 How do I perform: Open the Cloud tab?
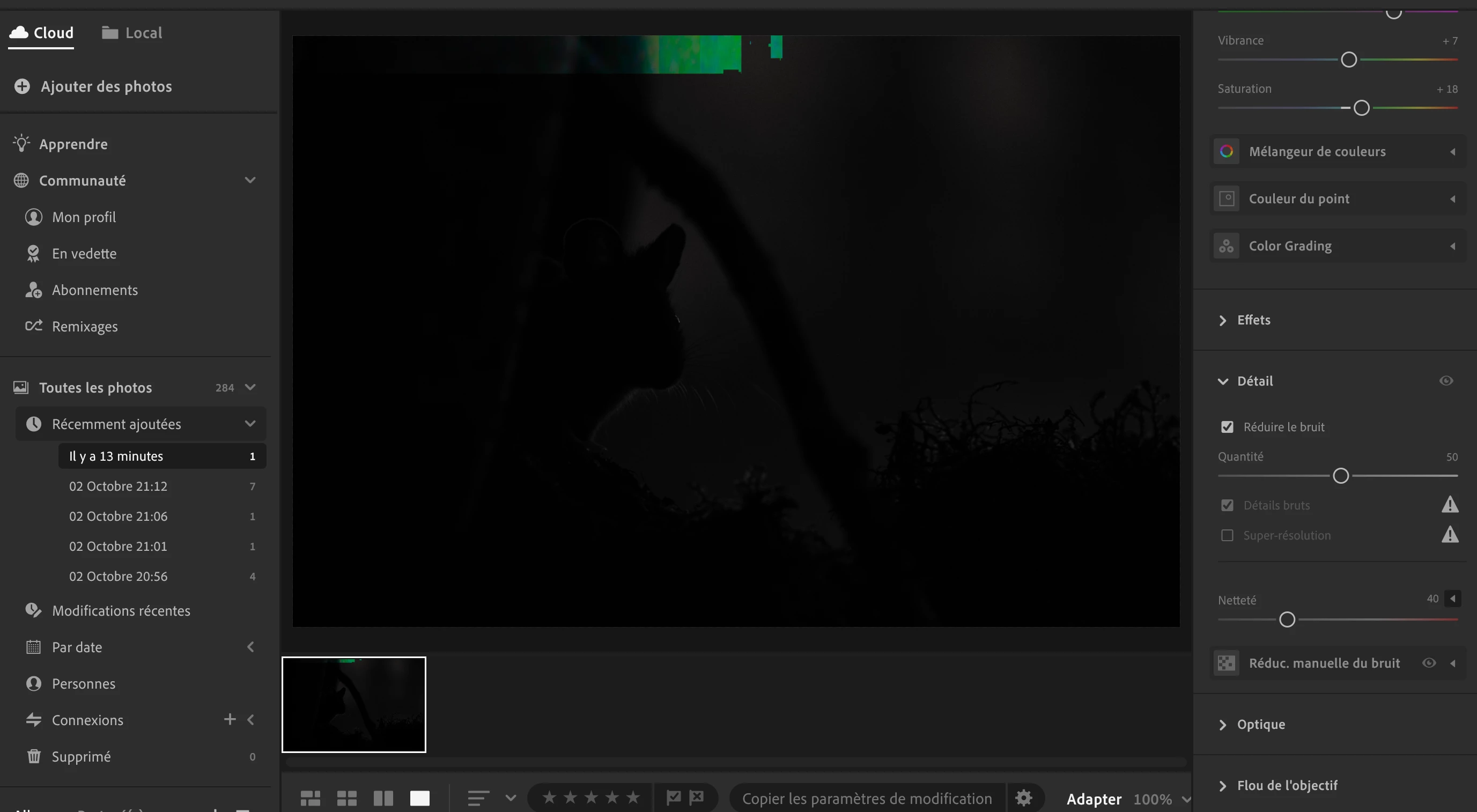[41, 33]
